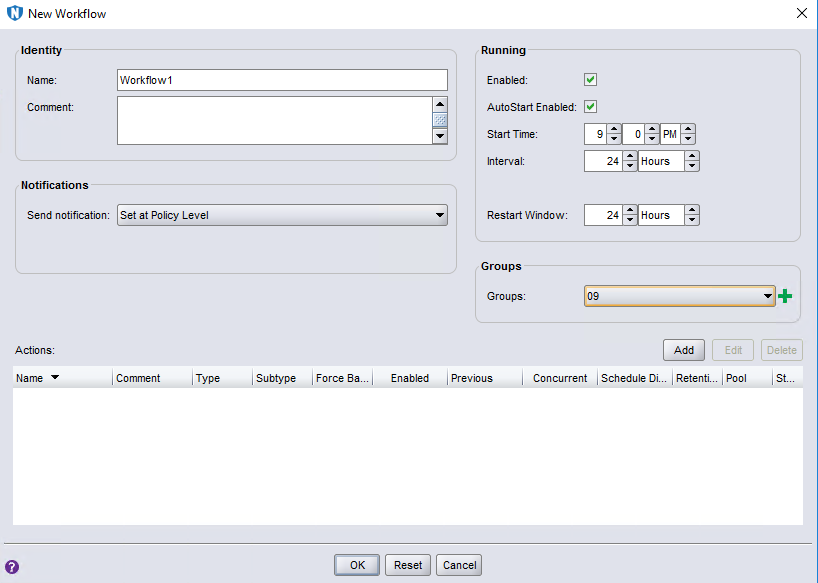Screen dimensions: 818x583
Task: Increase the Start Time hour value
Action: [613, 129]
